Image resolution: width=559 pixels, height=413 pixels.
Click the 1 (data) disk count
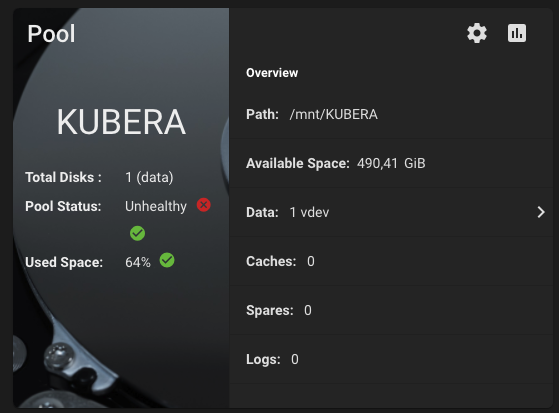[149, 177]
